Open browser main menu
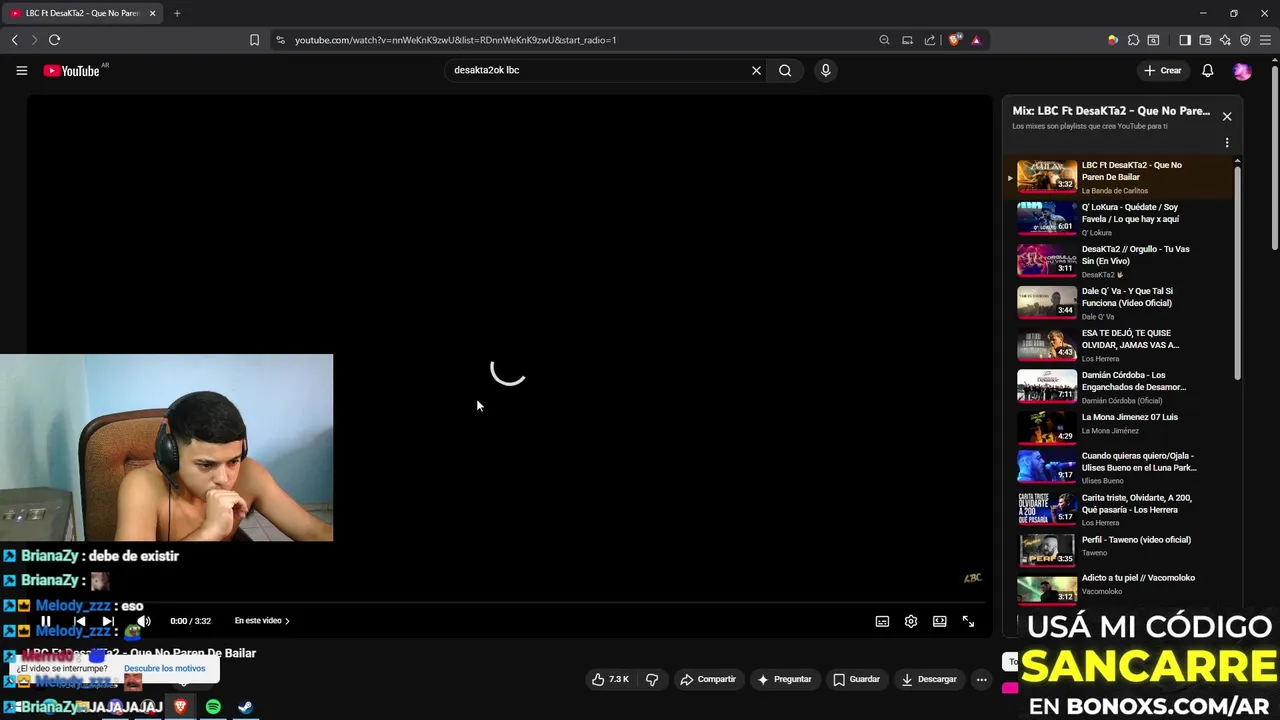The width and height of the screenshot is (1280, 720). point(1265,40)
